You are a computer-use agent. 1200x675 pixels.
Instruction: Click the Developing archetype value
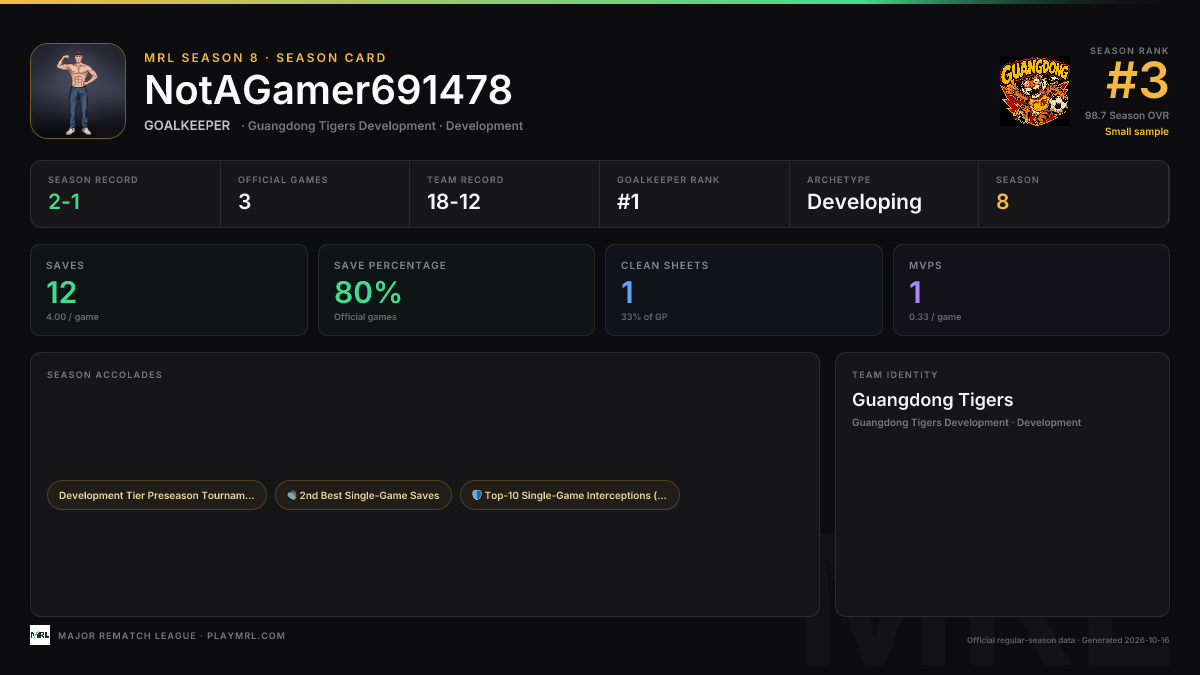[864, 202]
